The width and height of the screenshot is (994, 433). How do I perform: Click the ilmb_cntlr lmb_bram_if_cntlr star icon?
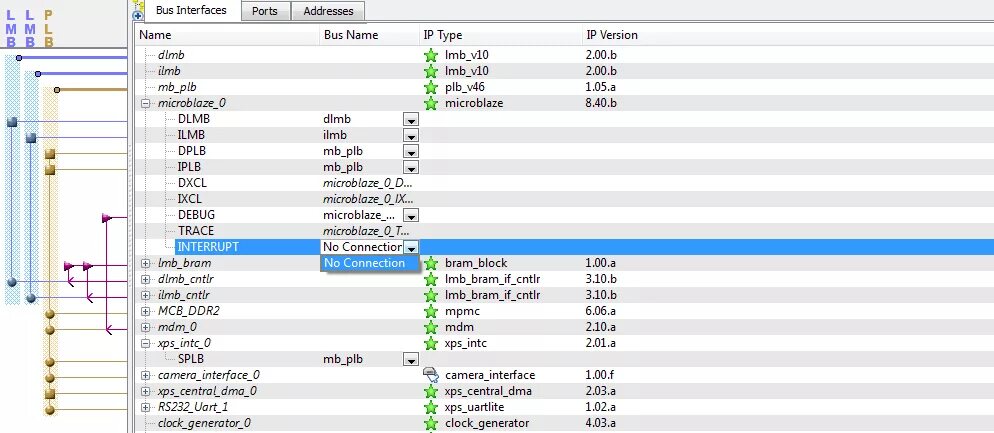tap(431, 295)
